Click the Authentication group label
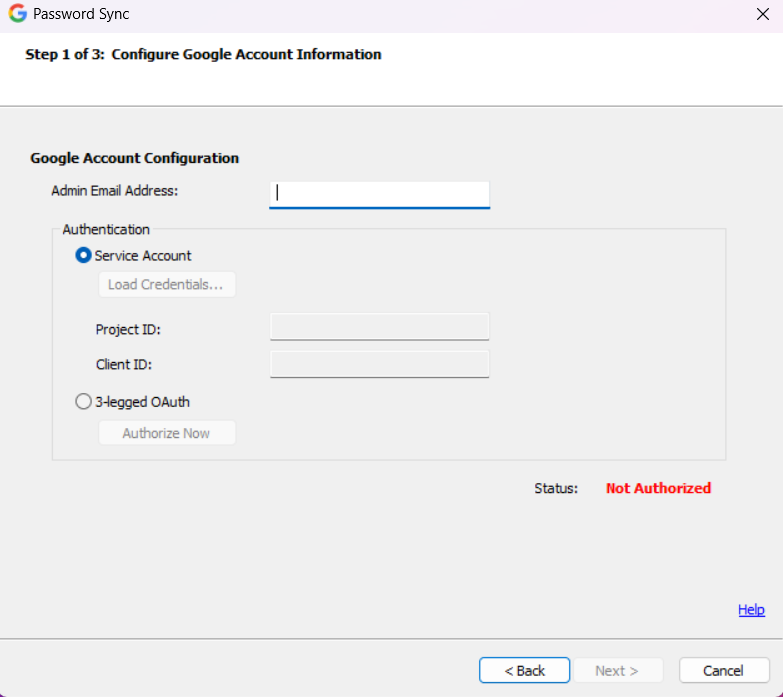Image resolution: width=783 pixels, height=697 pixels. tap(106, 229)
